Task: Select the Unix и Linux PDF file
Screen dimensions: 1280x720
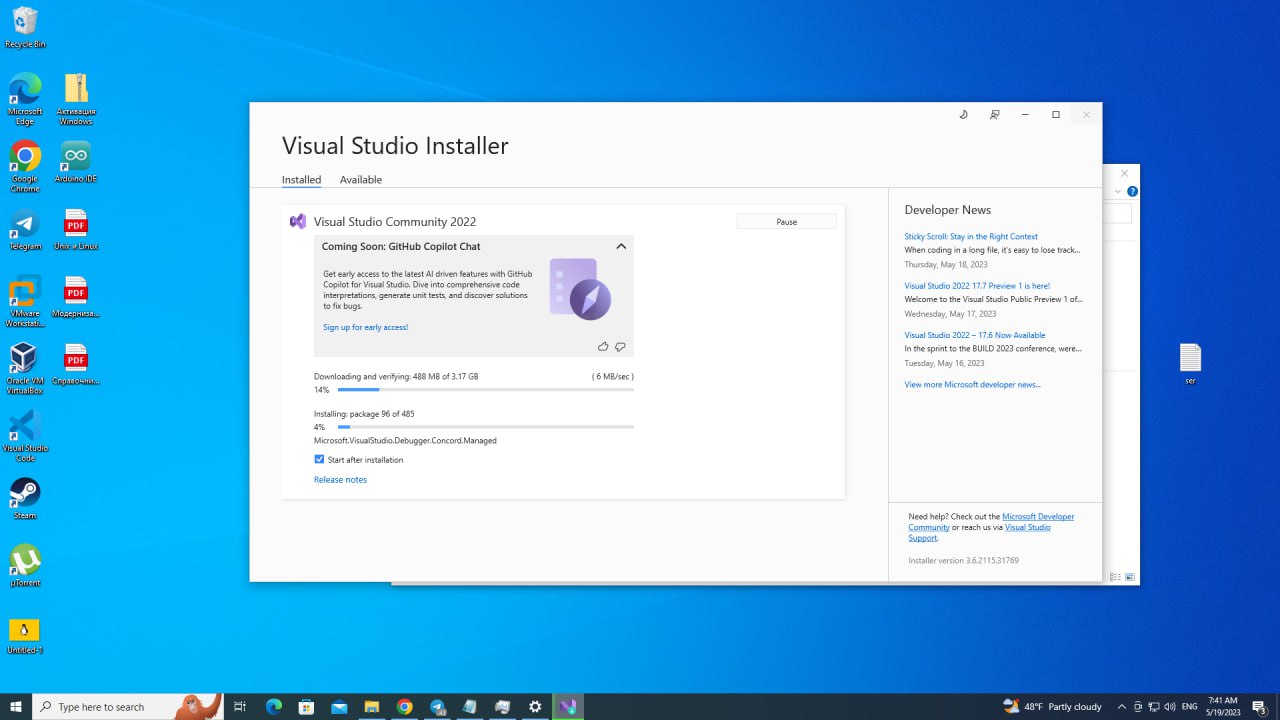Action: (x=76, y=231)
